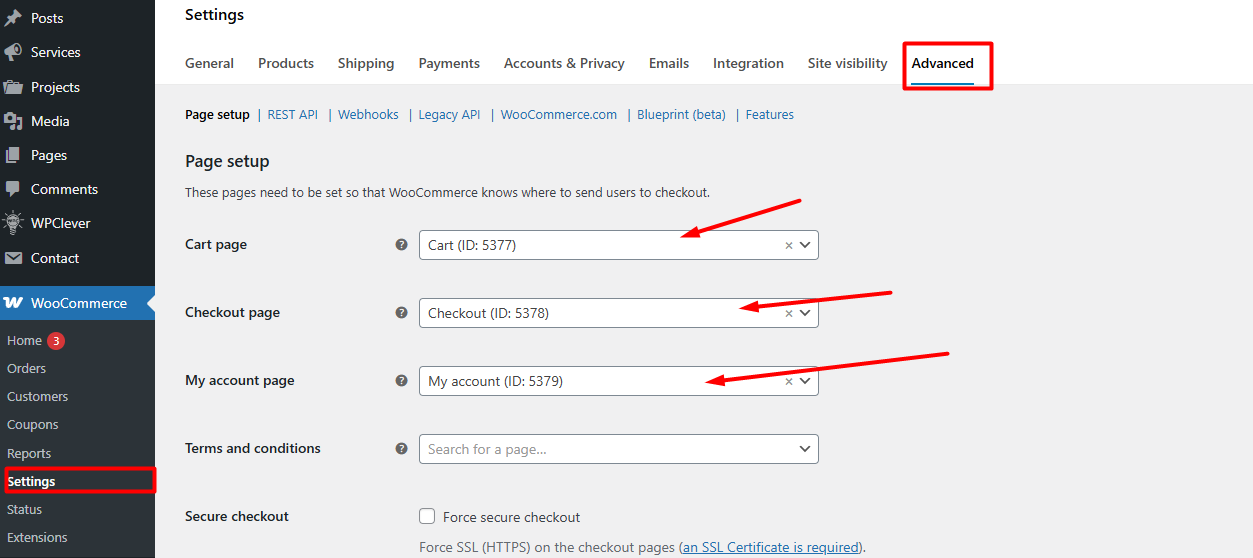Open the SSL Certificate is required link
Screen dimensions: 1253x558
click(x=770, y=547)
